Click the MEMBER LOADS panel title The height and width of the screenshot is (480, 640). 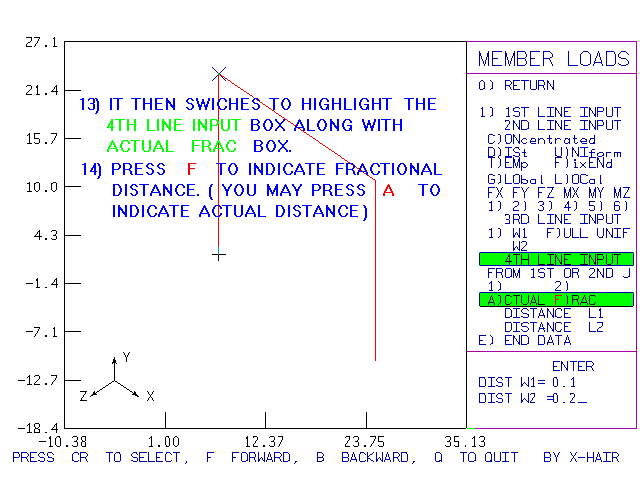[x=552, y=59]
